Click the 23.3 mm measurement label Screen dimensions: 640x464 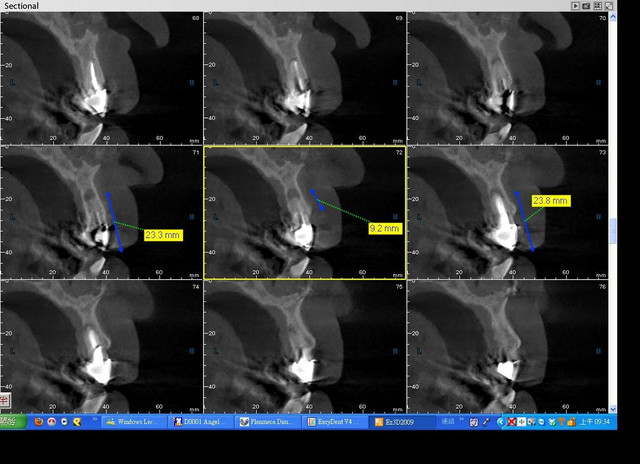pyautogui.click(x=163, y=235)
